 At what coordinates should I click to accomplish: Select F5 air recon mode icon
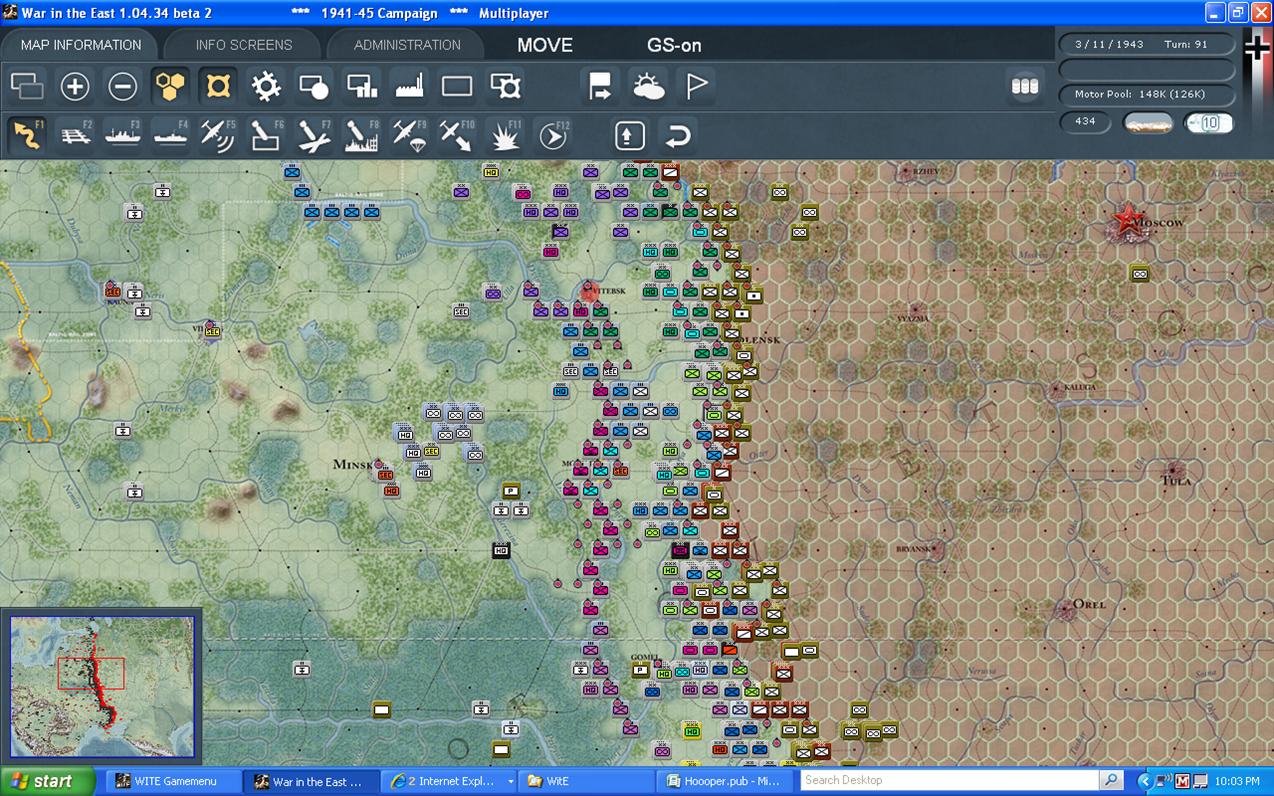[218, 134]
